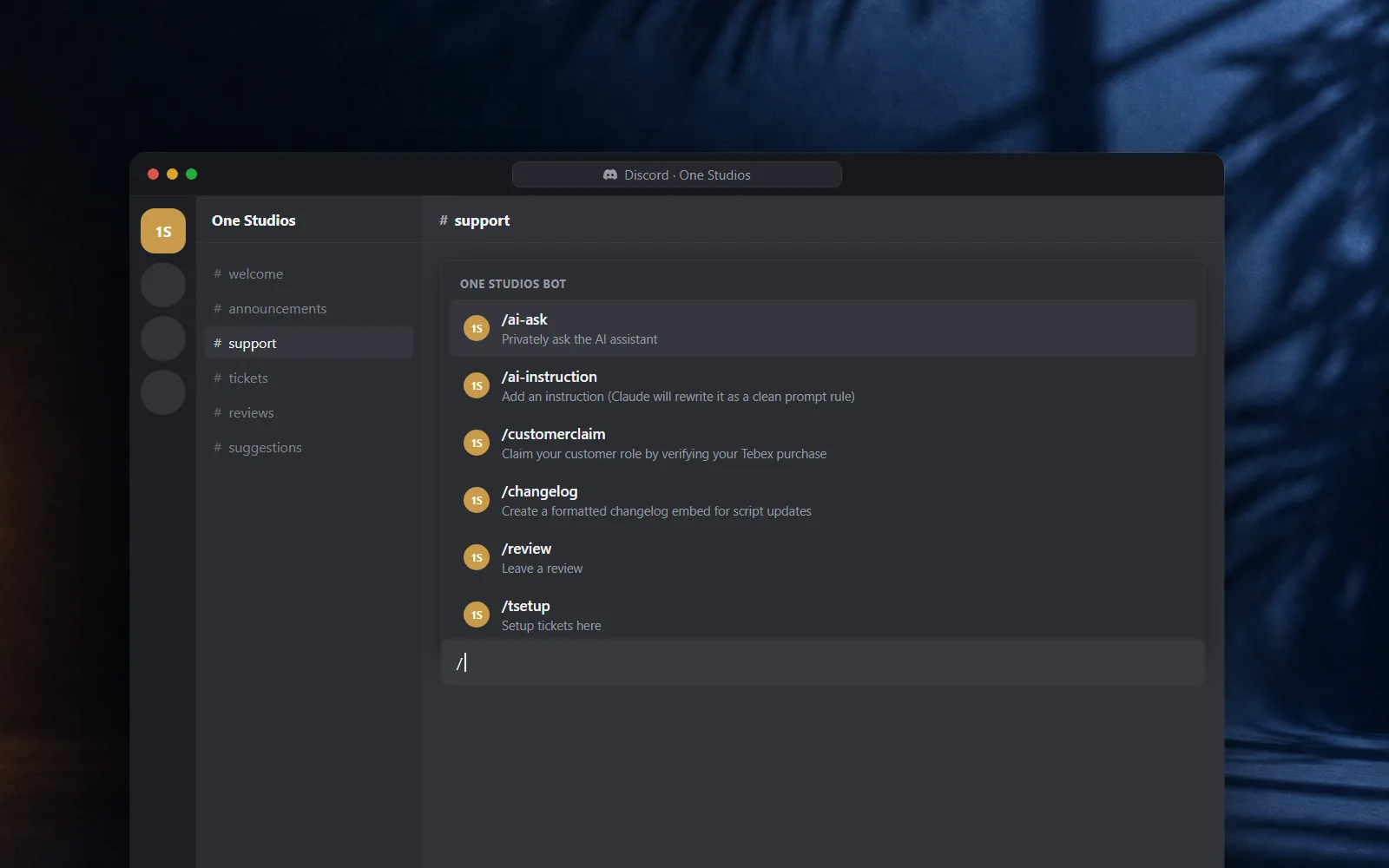Choose the /ai-ask command
Screen dimensions: 1389x868
coord(823,328)
